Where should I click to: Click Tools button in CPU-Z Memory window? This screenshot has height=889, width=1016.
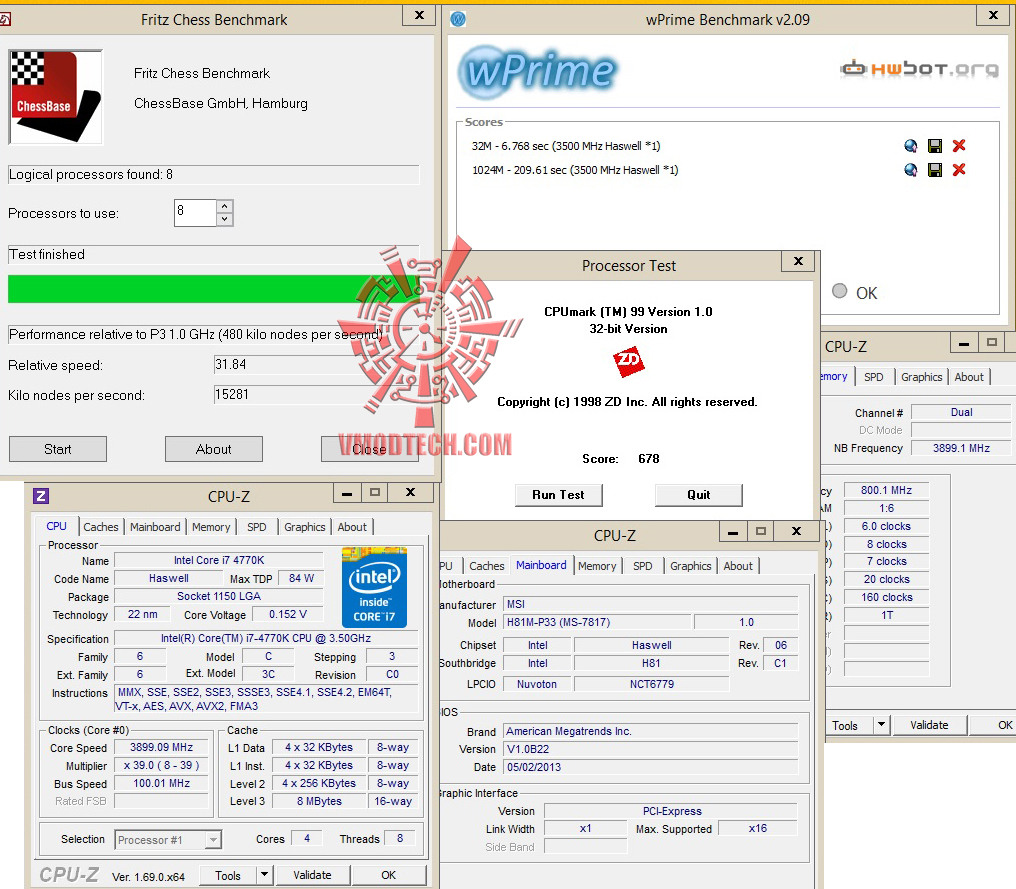tap(850, 725)
